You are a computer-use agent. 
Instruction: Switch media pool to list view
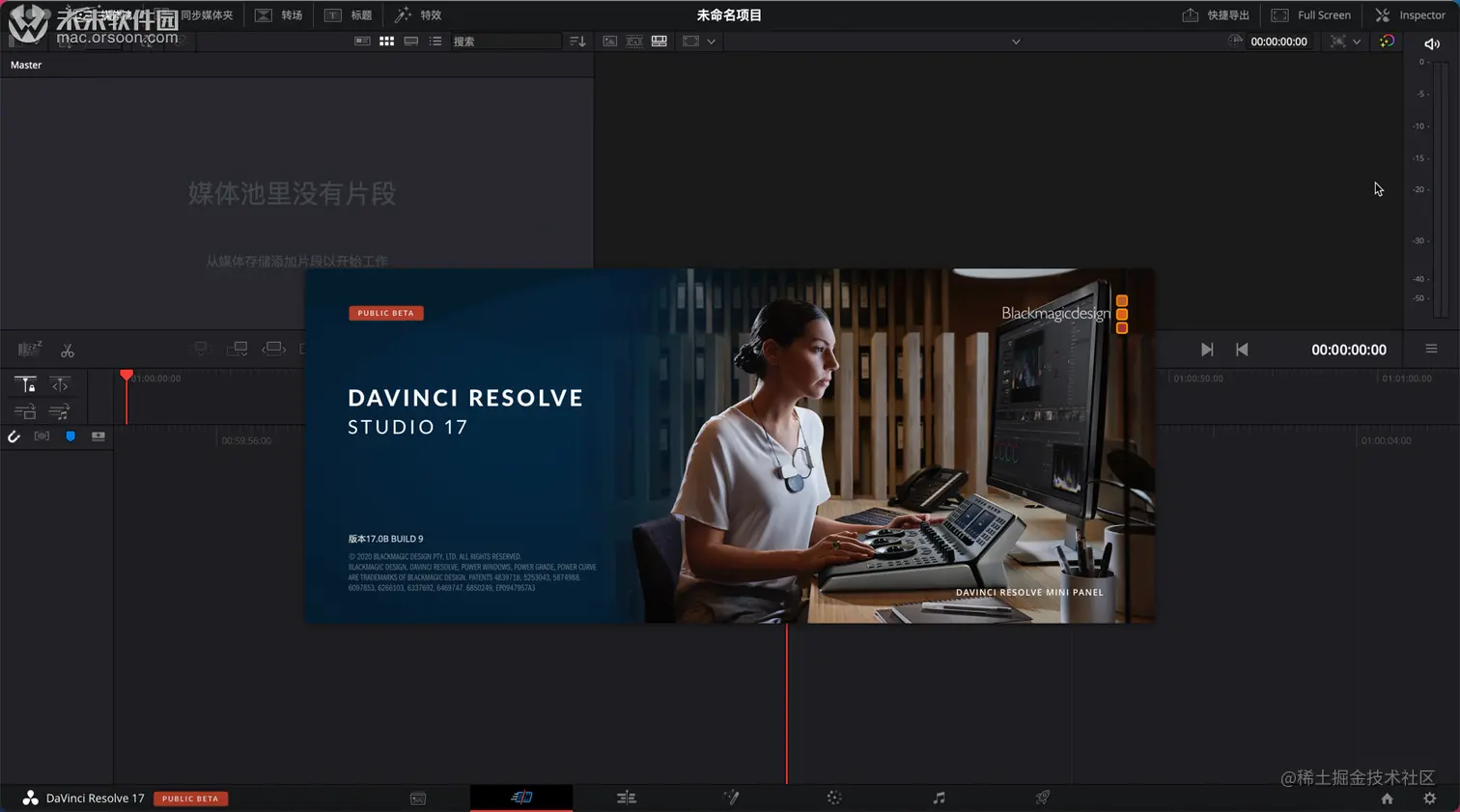pos(435,42)
